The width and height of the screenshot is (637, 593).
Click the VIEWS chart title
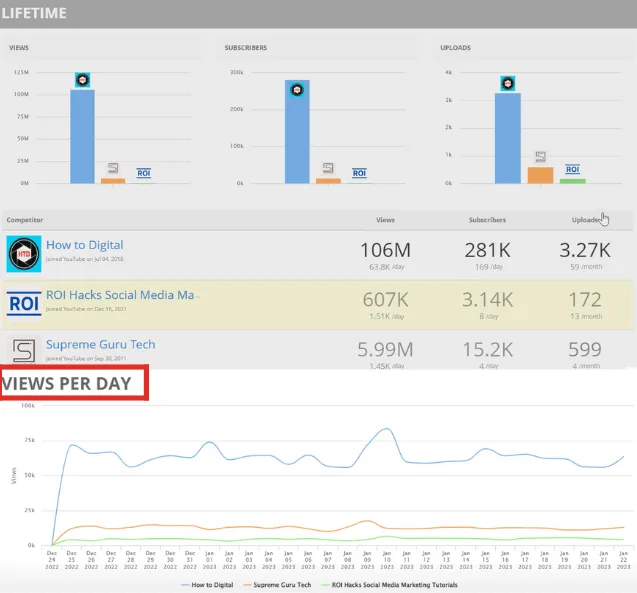[19, 48]
